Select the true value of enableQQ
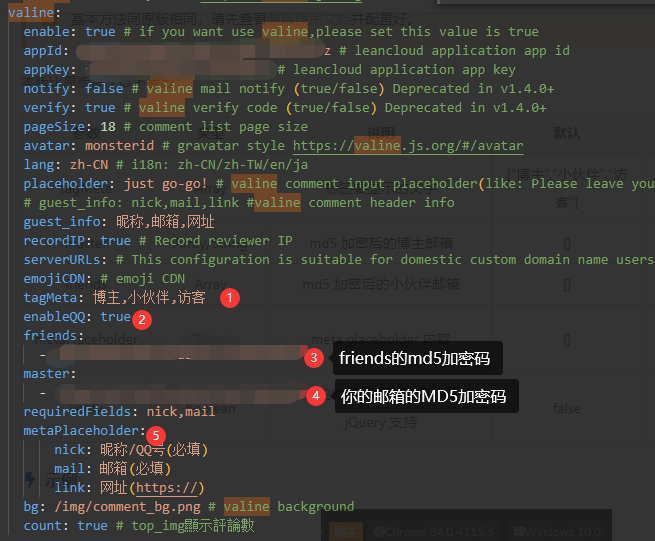655x541 pixels. [x=116, y=317]
